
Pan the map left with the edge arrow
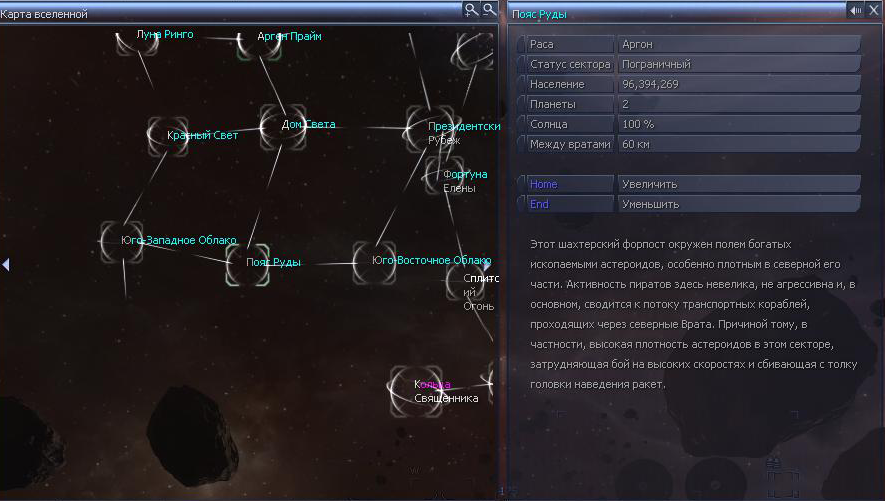click(x=6, y=264)
